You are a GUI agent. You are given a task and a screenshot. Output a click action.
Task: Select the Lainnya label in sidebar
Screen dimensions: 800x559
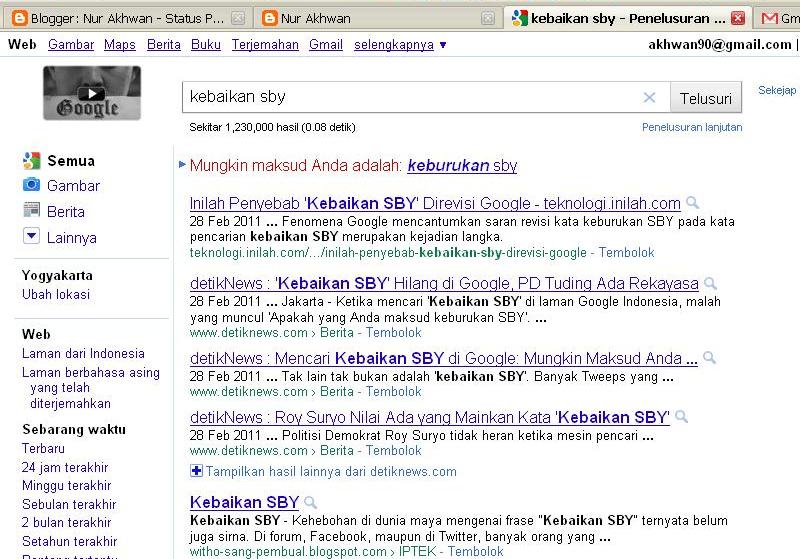72,238
